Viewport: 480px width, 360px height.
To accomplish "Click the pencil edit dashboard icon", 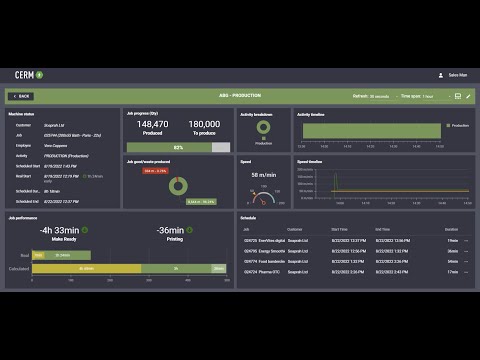I will (468, 96).
